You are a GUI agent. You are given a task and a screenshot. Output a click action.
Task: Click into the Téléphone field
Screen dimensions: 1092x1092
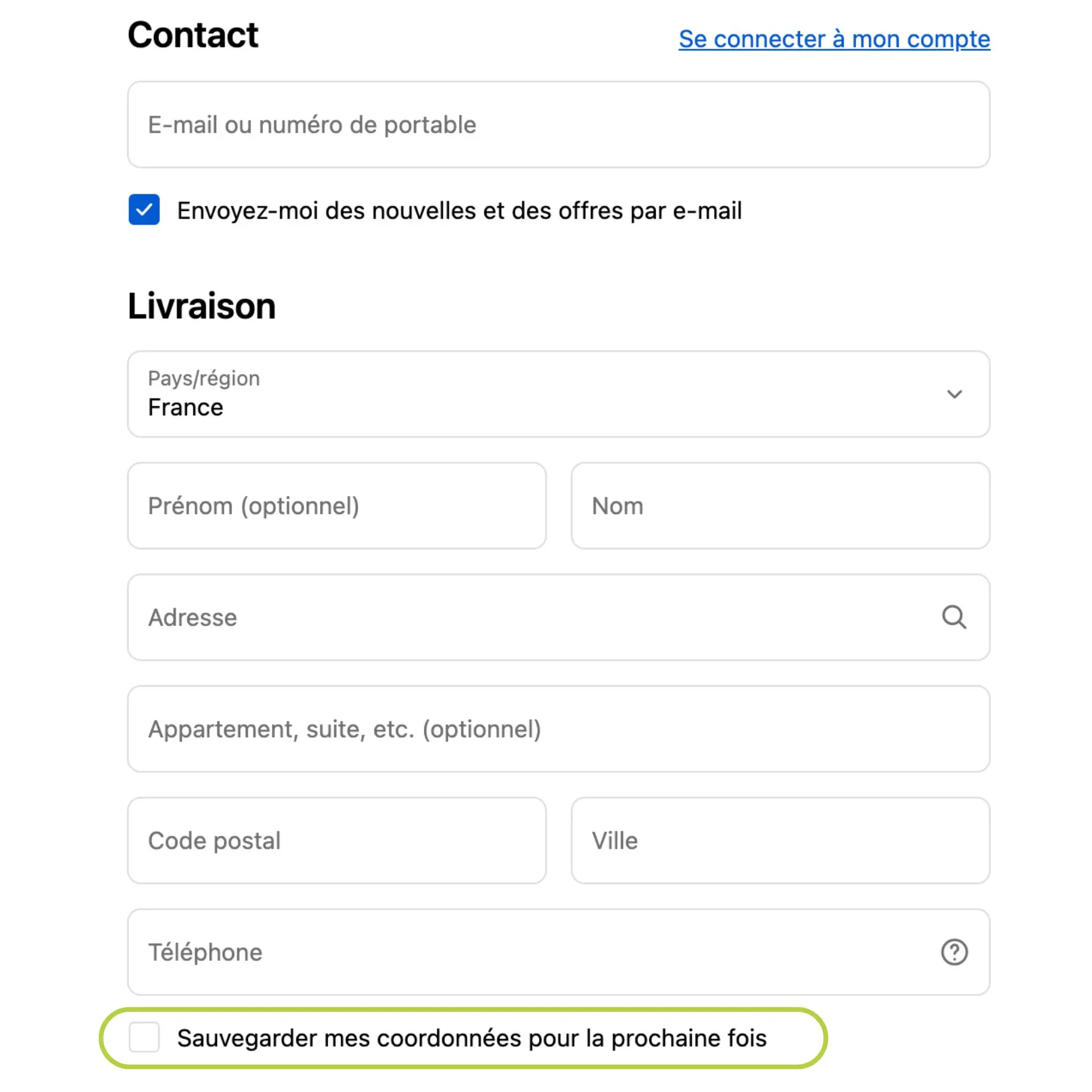point(531,952)
